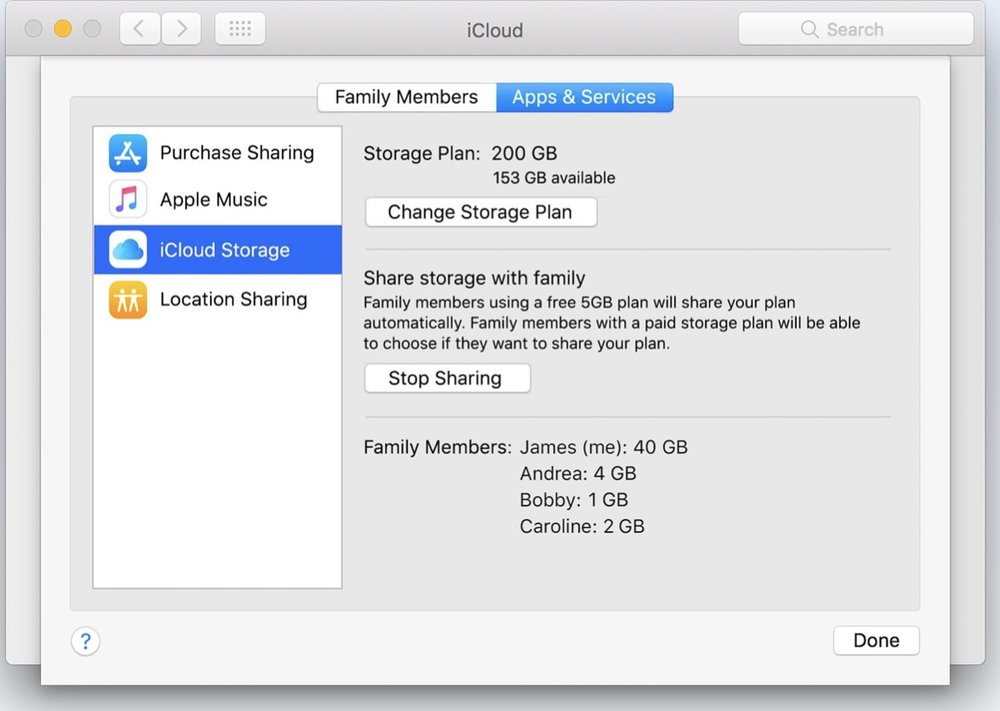
Task: Click the Change Storage Plan button
Action: (481, 212)
